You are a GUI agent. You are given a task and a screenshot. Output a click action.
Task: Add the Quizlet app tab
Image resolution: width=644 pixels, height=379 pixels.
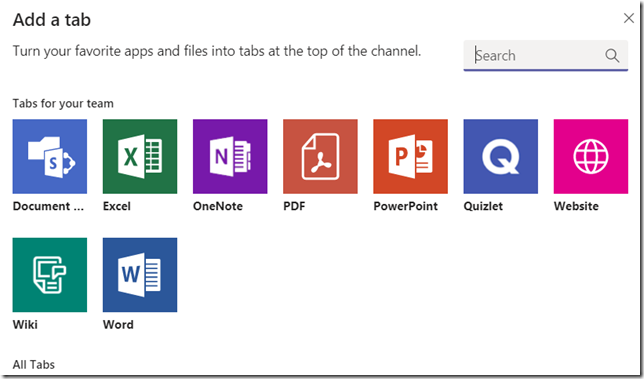coord(501,156)
